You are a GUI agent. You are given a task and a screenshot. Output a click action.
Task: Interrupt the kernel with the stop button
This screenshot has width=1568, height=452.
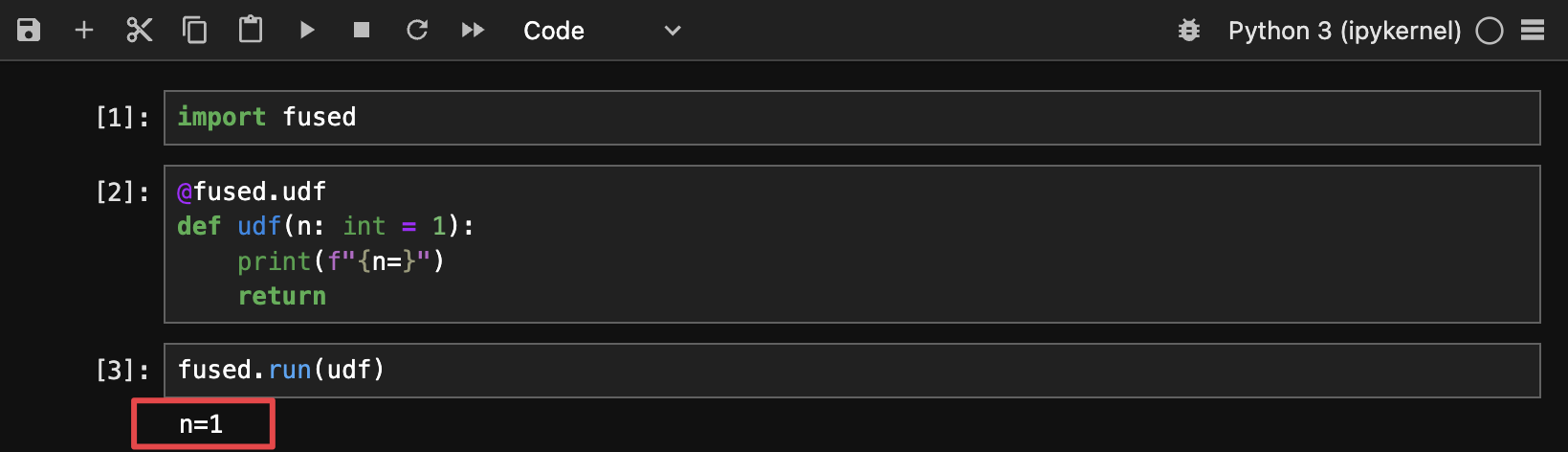pyautogui.click(x=362, y=31)
